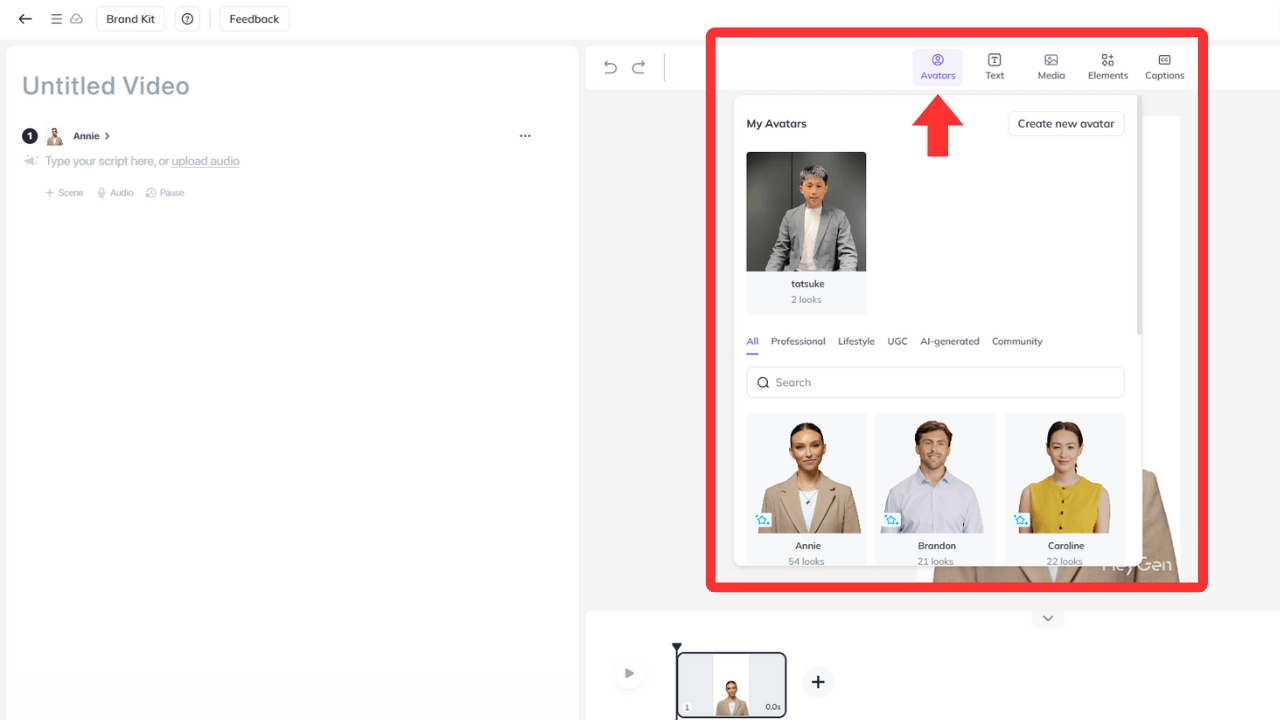Click the "54 looks" text under Annie
Screen dimensions: 1280x720
[x=806, y=562]
